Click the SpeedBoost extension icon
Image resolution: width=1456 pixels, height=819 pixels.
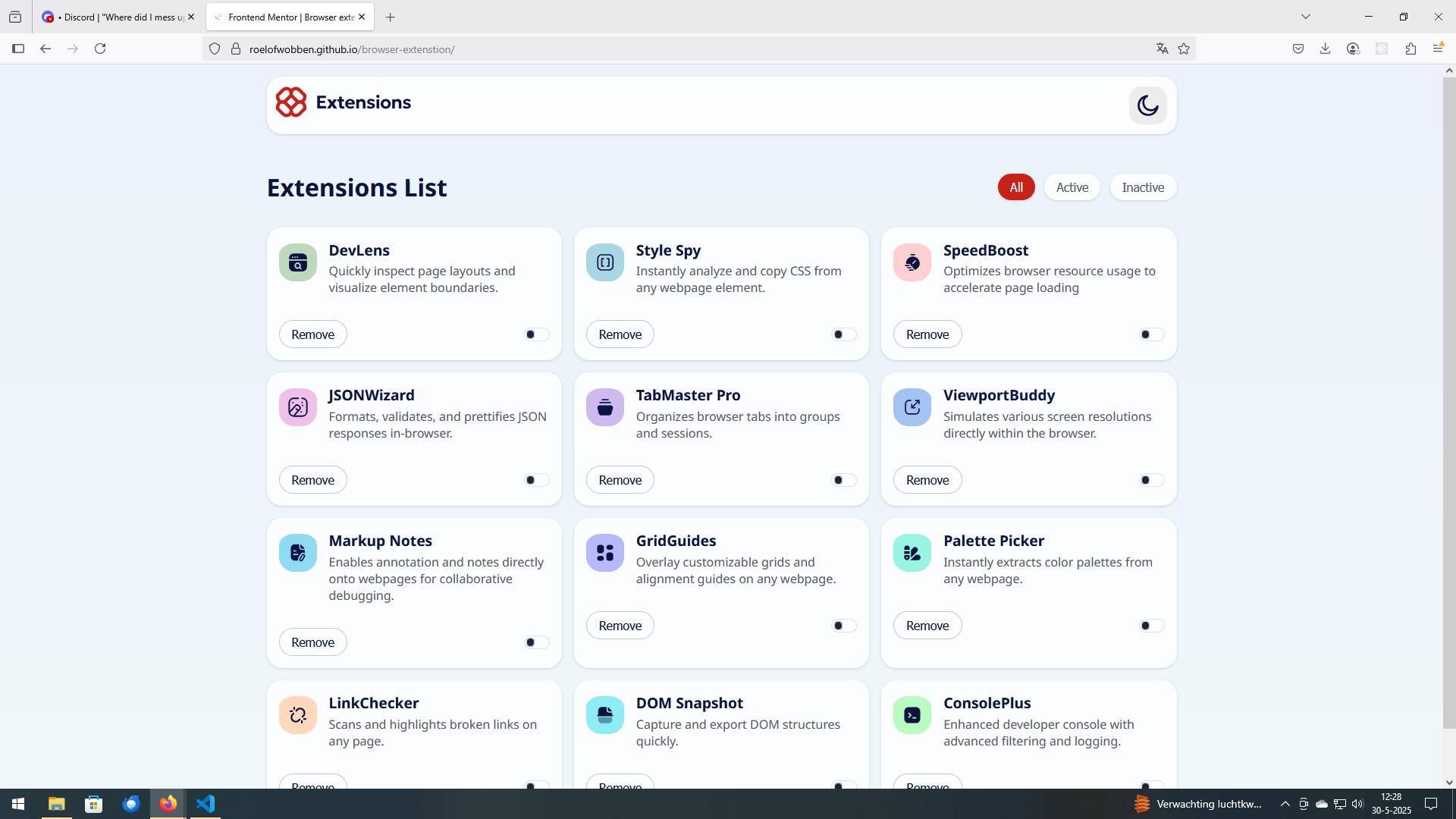click(x=912, y=262)
